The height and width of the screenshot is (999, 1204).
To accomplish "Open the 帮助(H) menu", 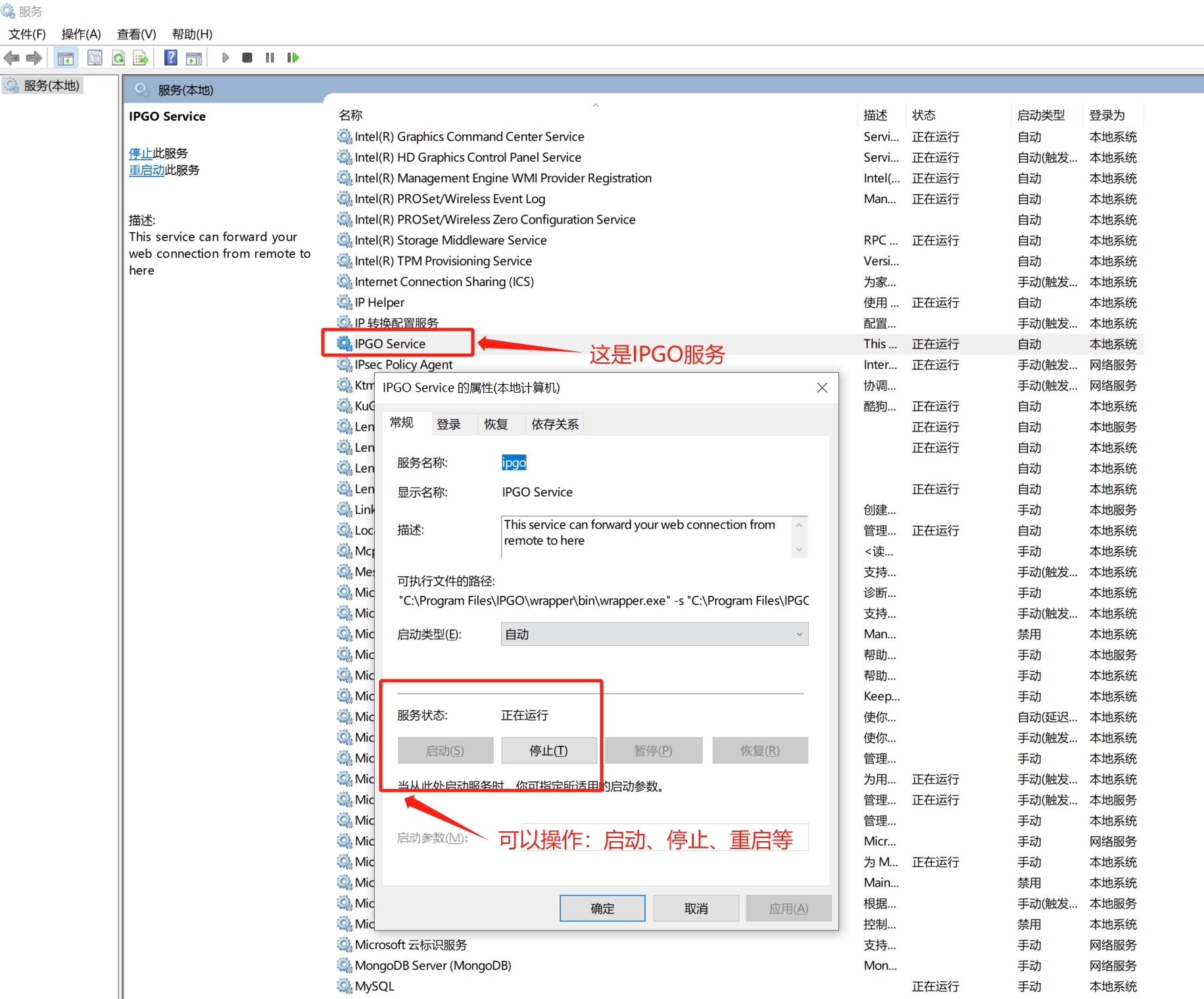I will (192, 34).
